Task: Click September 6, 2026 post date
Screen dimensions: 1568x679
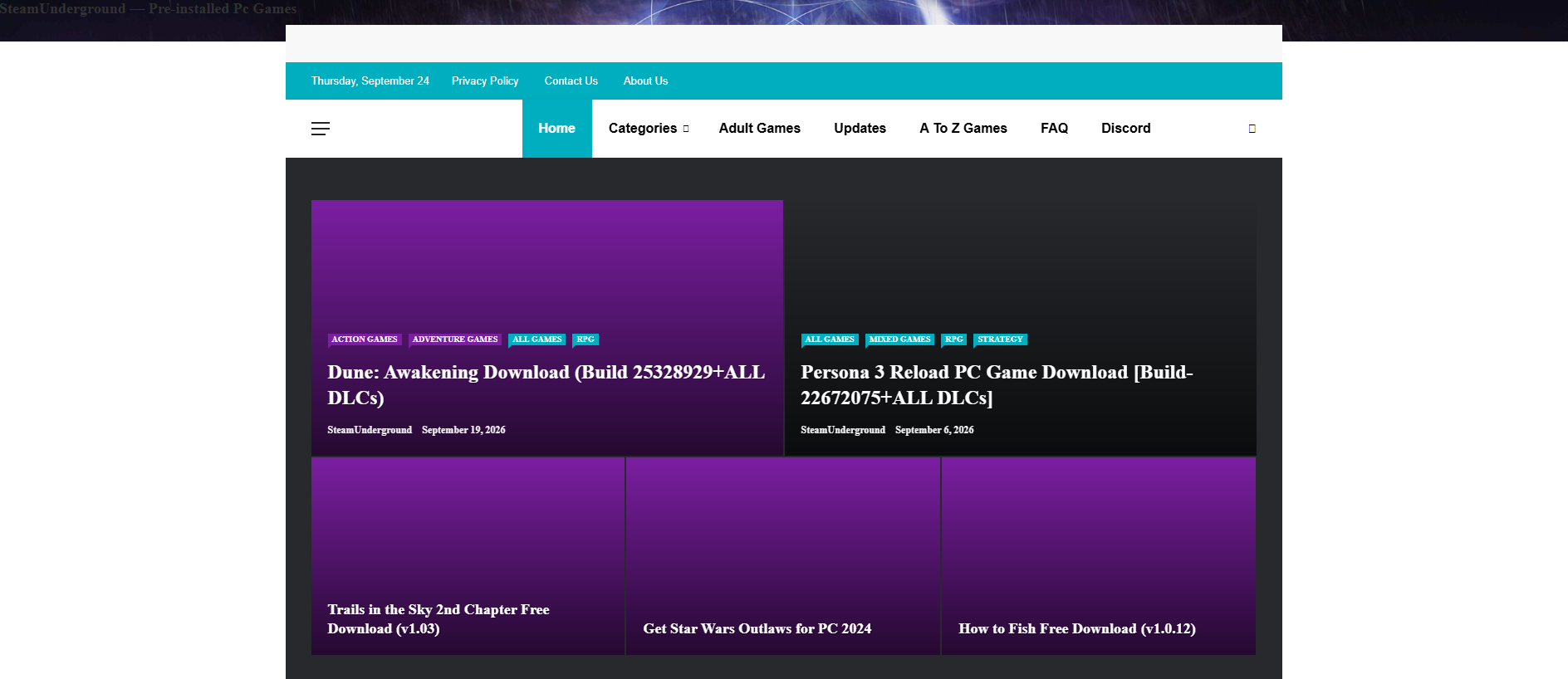Action: coord(934,430)
